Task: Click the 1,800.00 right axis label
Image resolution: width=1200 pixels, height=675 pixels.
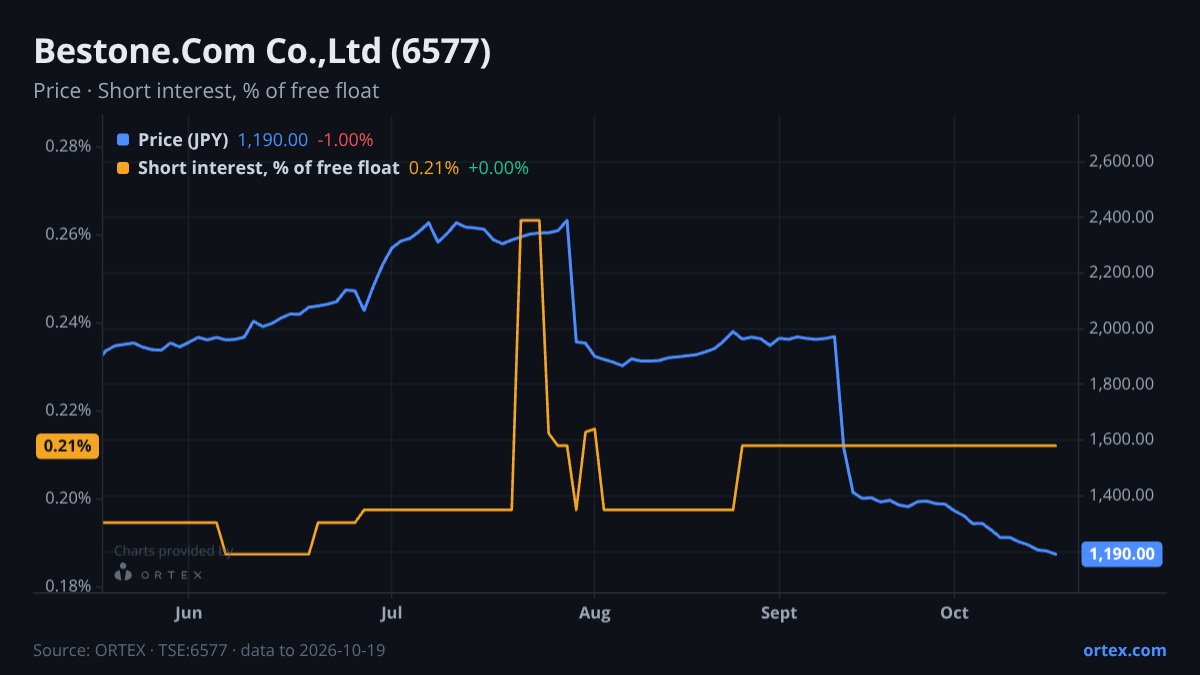Action: coord(1123,384)
